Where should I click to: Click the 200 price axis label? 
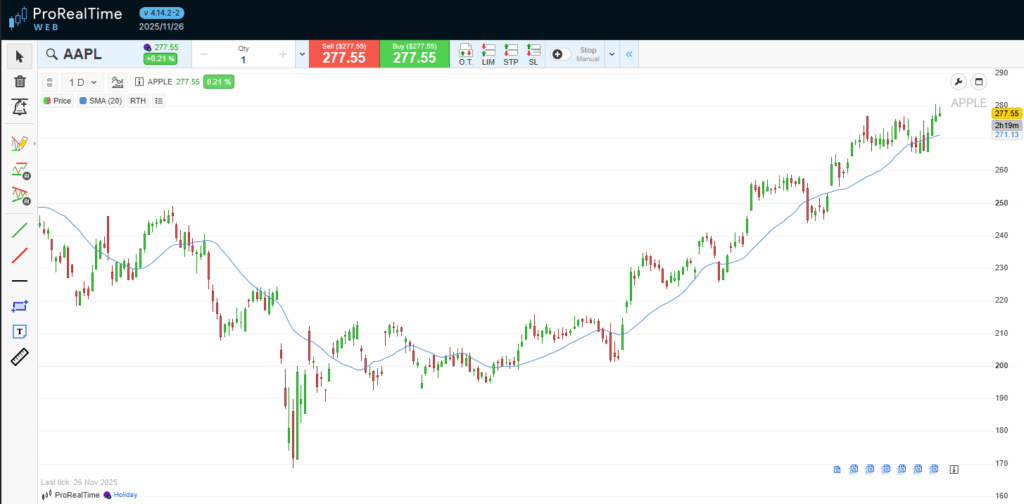click(x=1000, y=366)
